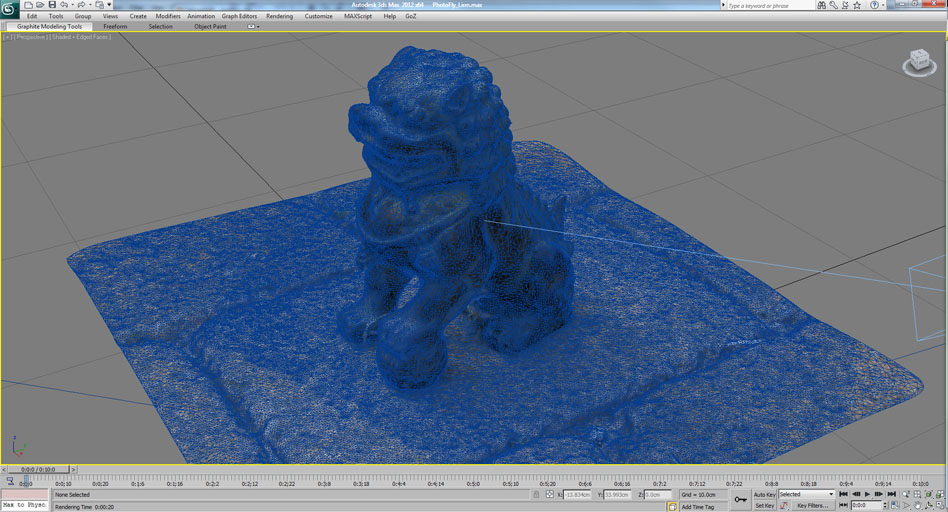
Task: Open the Shaded + Edged Faces viewport menu
Action: pyautogui.click(x=80, y=37)
